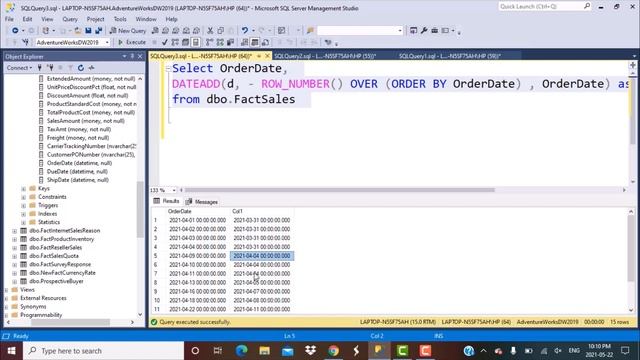Image resolution: width=640 pixels, height=360 pixels.
Task: Click the Save file icon
Action: (x=88, y=31)
